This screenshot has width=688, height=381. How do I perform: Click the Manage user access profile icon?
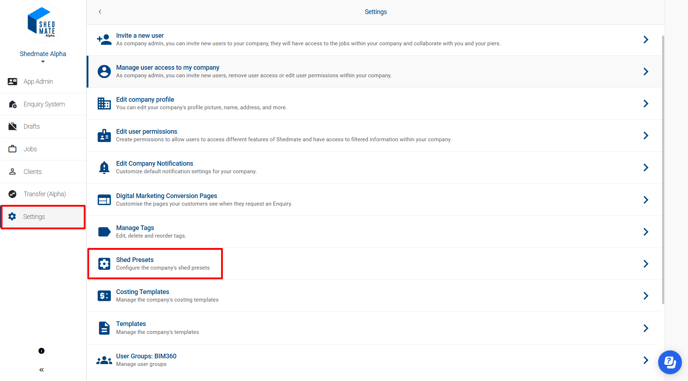(x=104, y=72)
